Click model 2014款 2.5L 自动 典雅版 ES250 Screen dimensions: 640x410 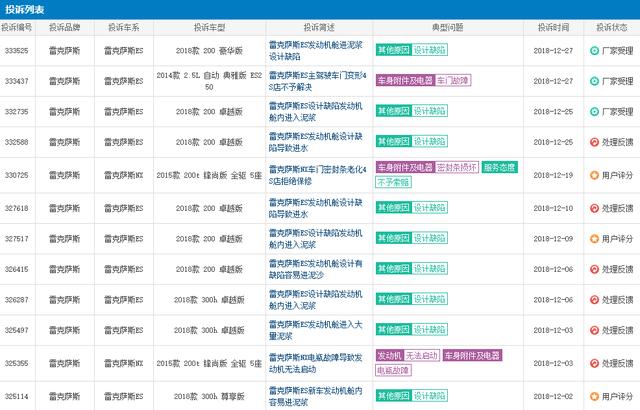209,81
